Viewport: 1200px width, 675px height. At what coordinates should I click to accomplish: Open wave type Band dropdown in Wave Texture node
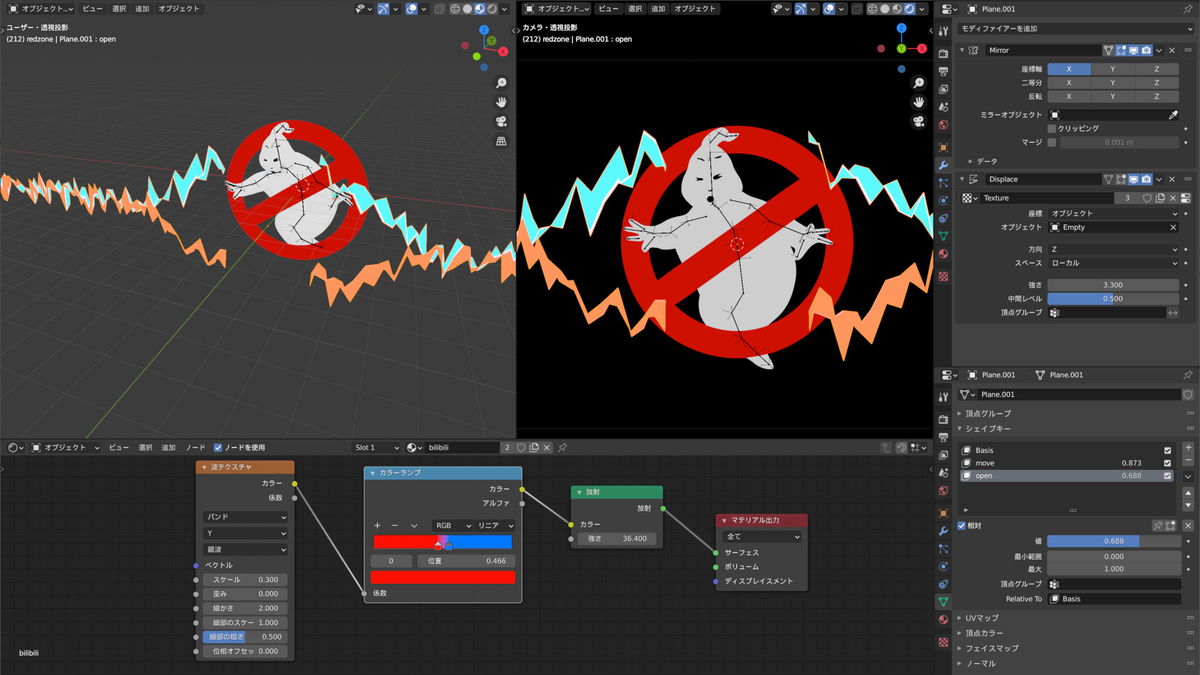245,517
